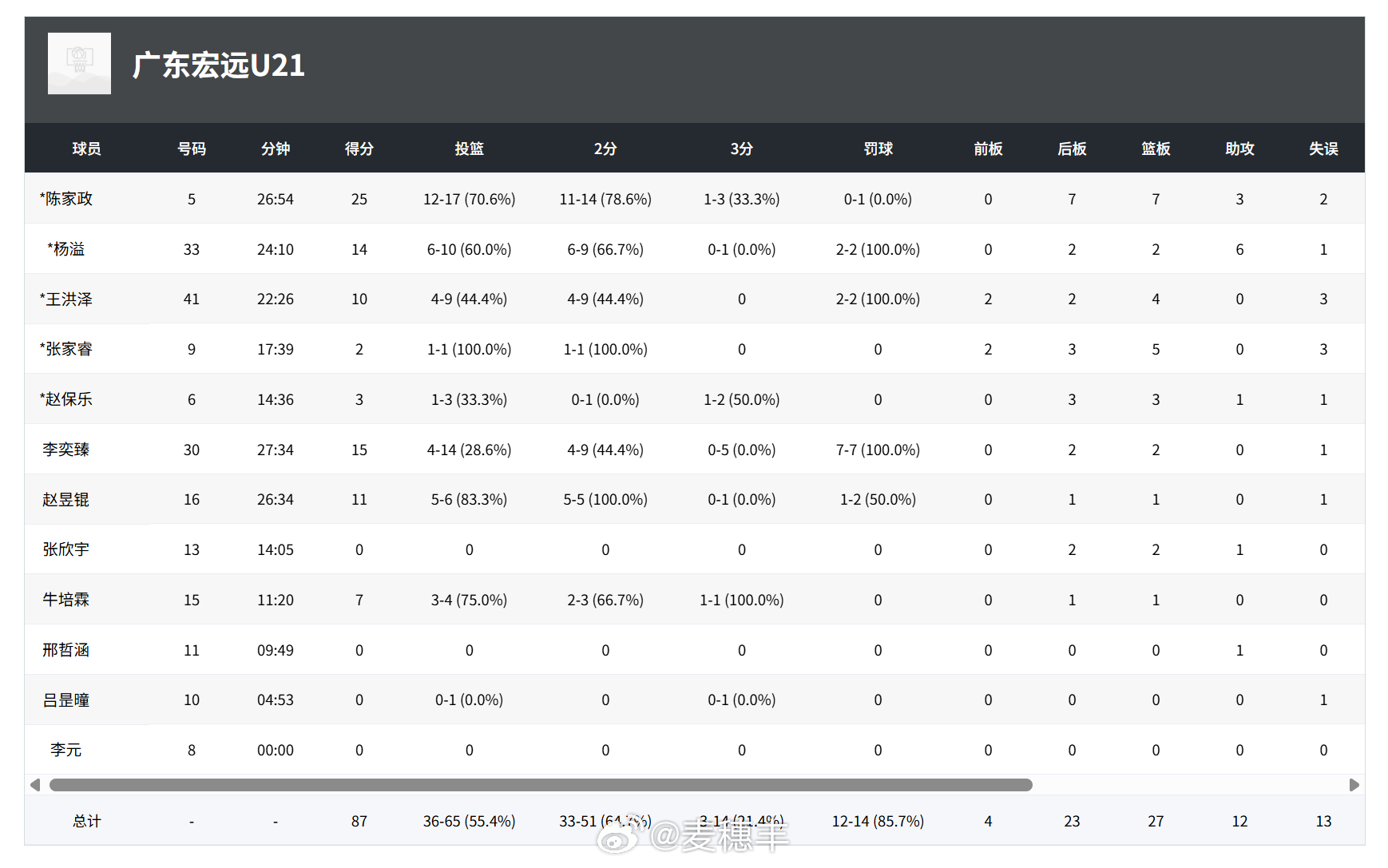
Task: Click the 篮板 column header
Action: [1156, 149]
